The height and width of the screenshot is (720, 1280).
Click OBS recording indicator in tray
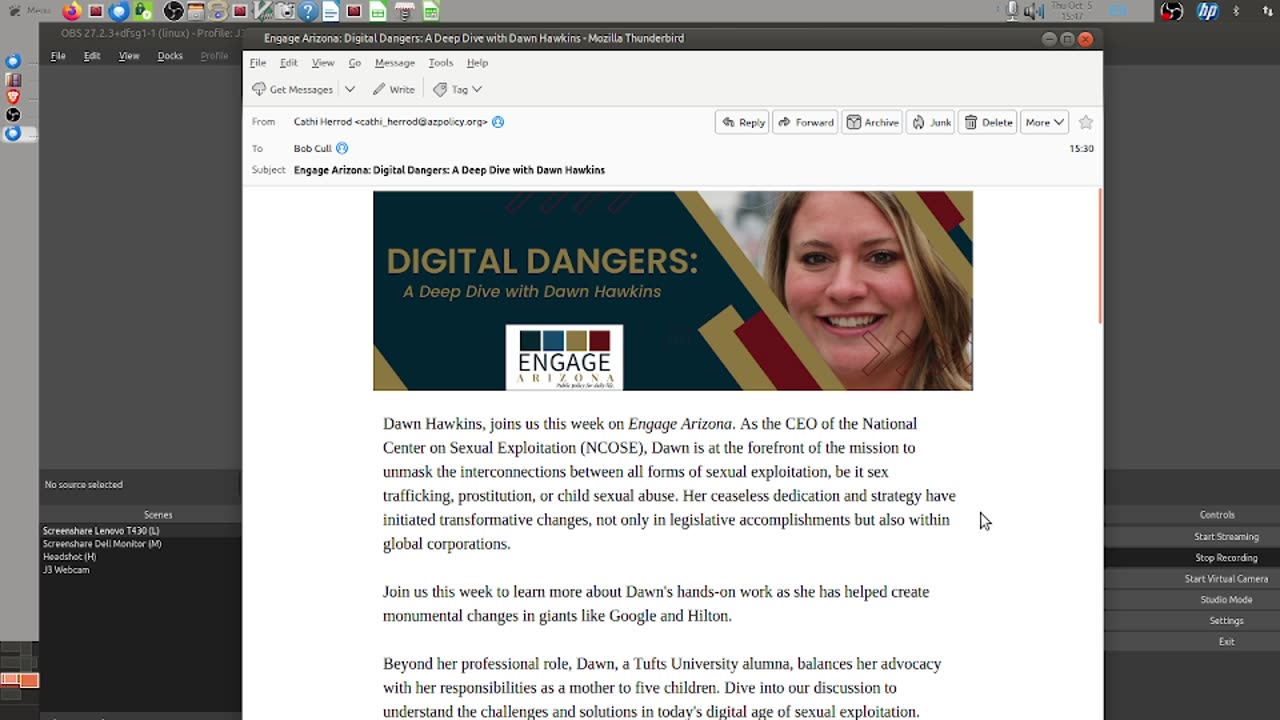(x=1172, y=11)
